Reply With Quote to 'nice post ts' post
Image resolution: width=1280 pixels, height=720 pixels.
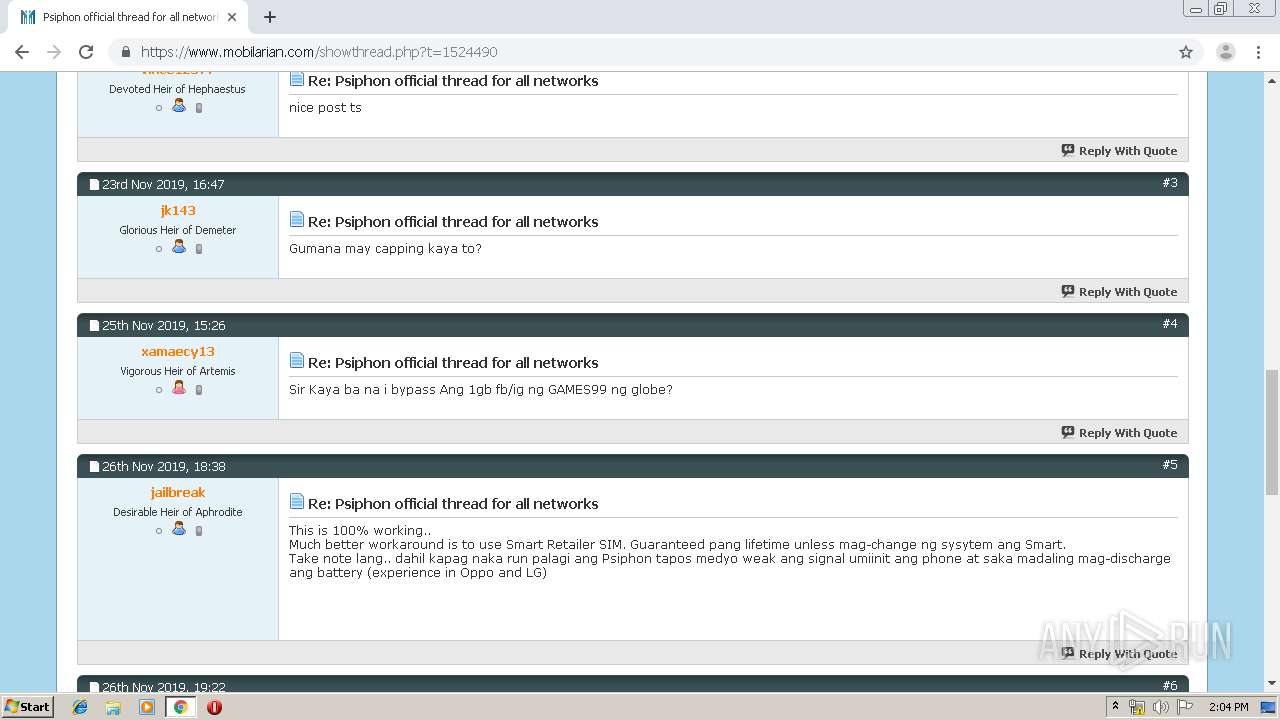(x=1119, y=151)
